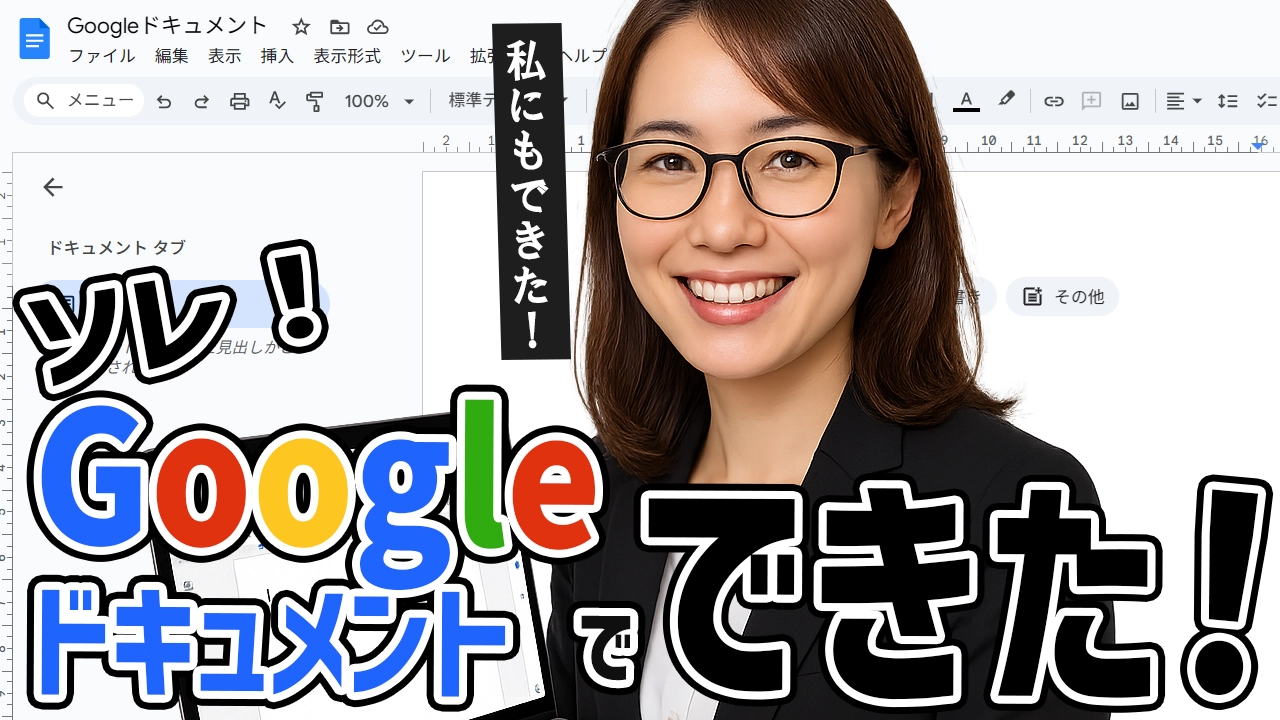Star the document with the star icon

(x=301, y=27)
